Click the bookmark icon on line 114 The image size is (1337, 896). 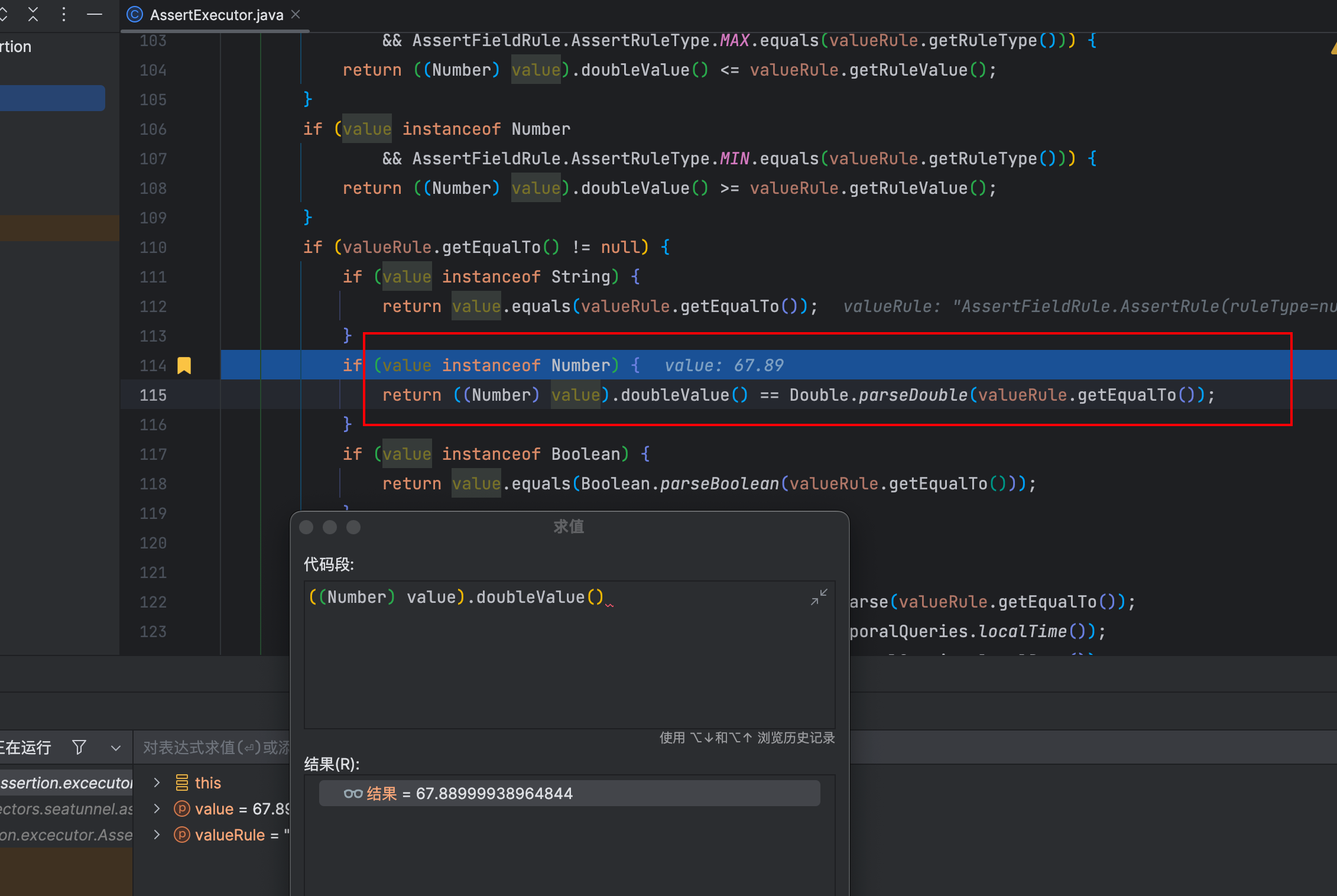coord(184,365)
